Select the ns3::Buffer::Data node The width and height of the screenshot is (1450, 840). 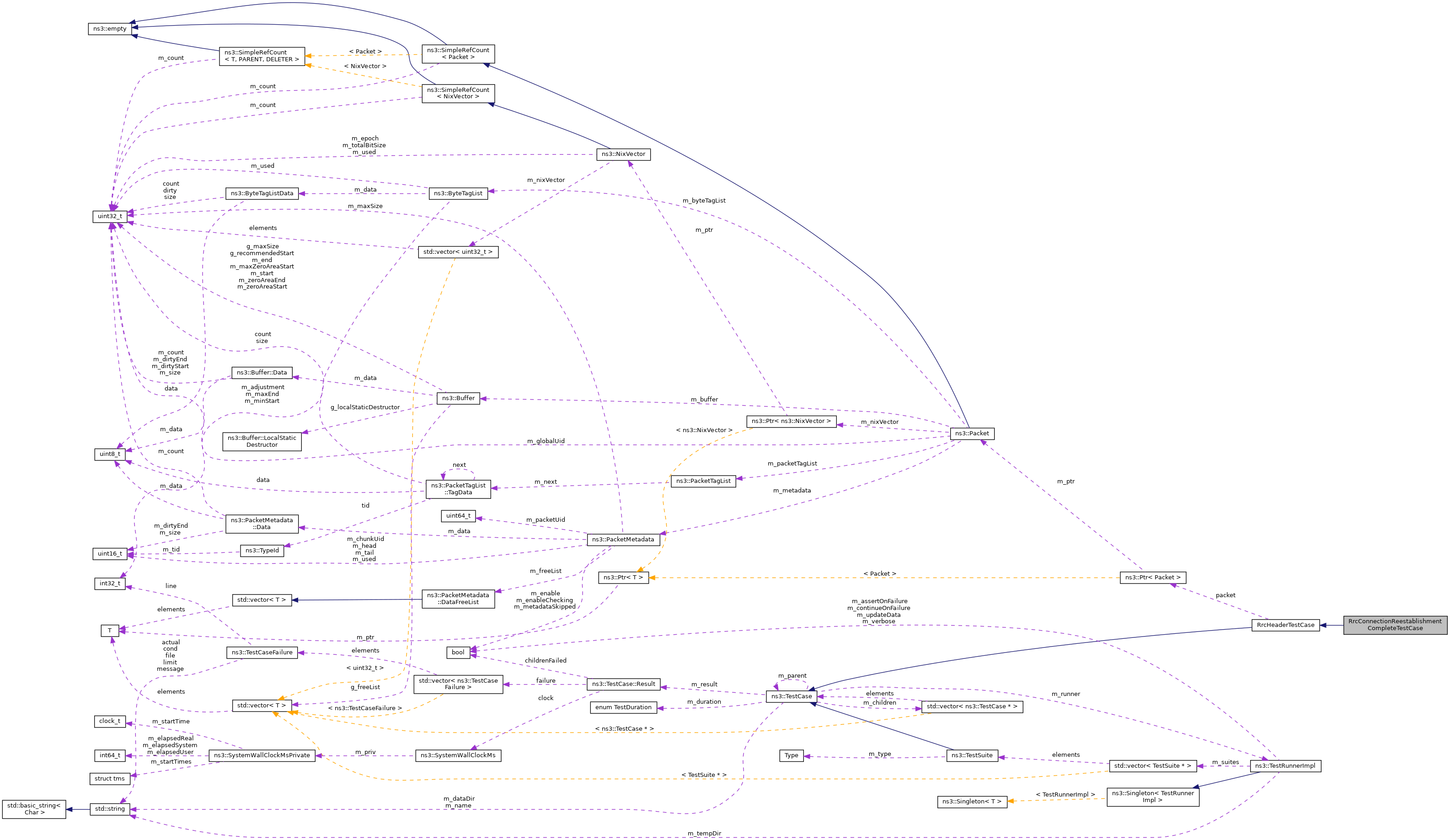pos(262,373)
